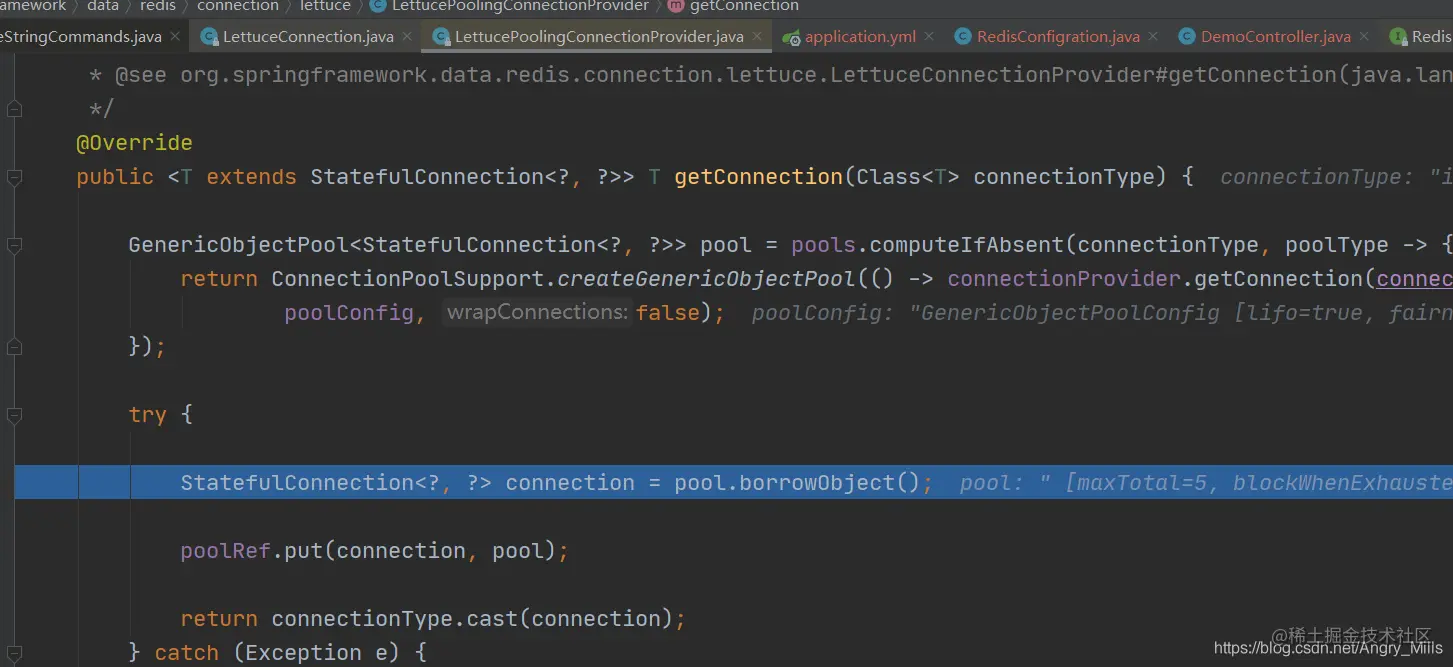Click the 'public' keyword

(115, 177)
